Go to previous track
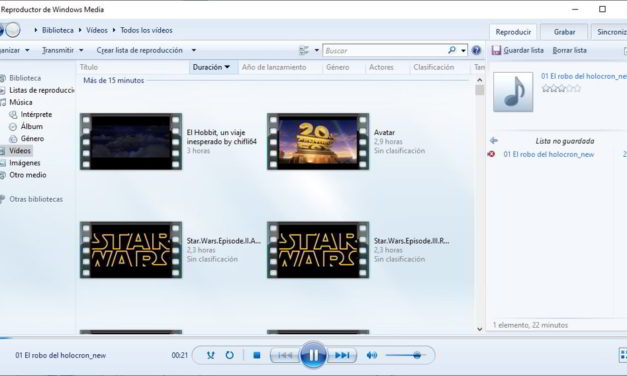 pyautogui.click(x=285, y=355)
